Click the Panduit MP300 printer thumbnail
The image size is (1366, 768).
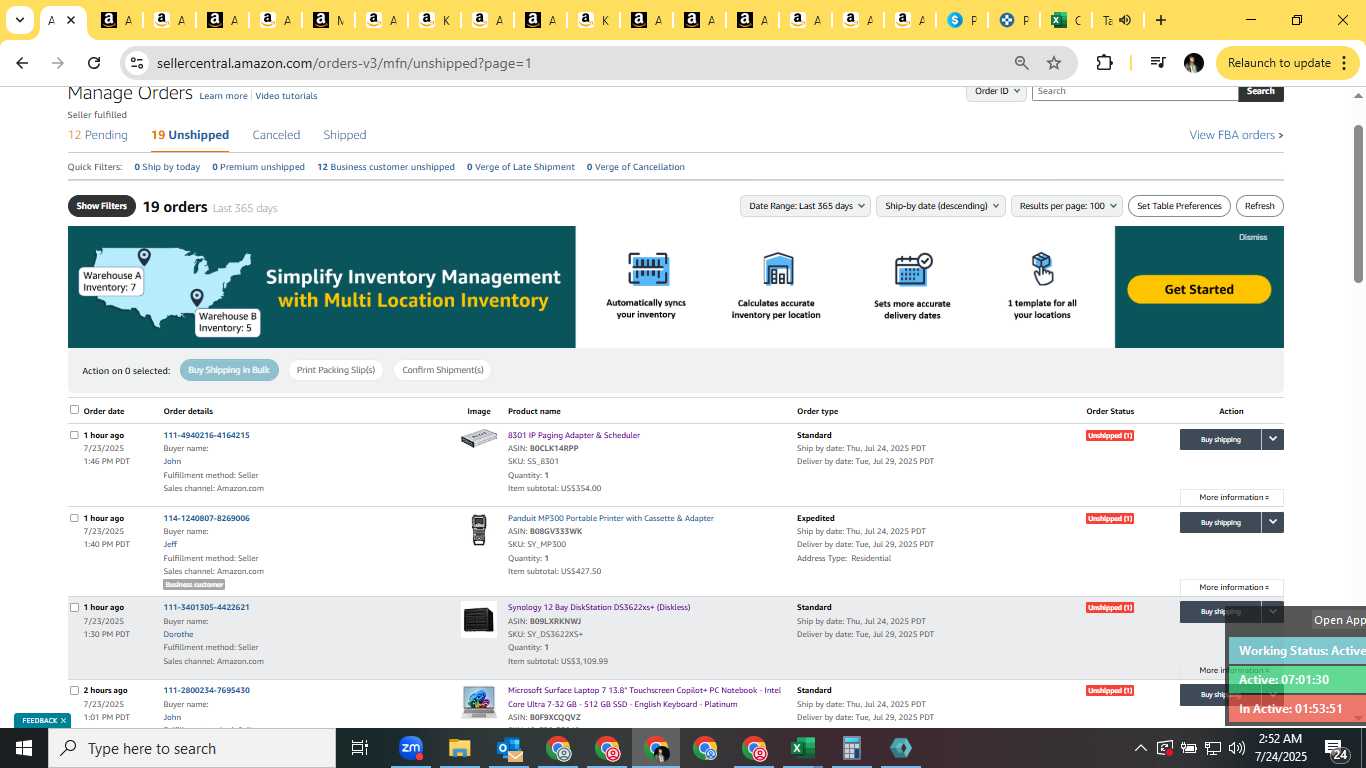click(x=479, y=530)
